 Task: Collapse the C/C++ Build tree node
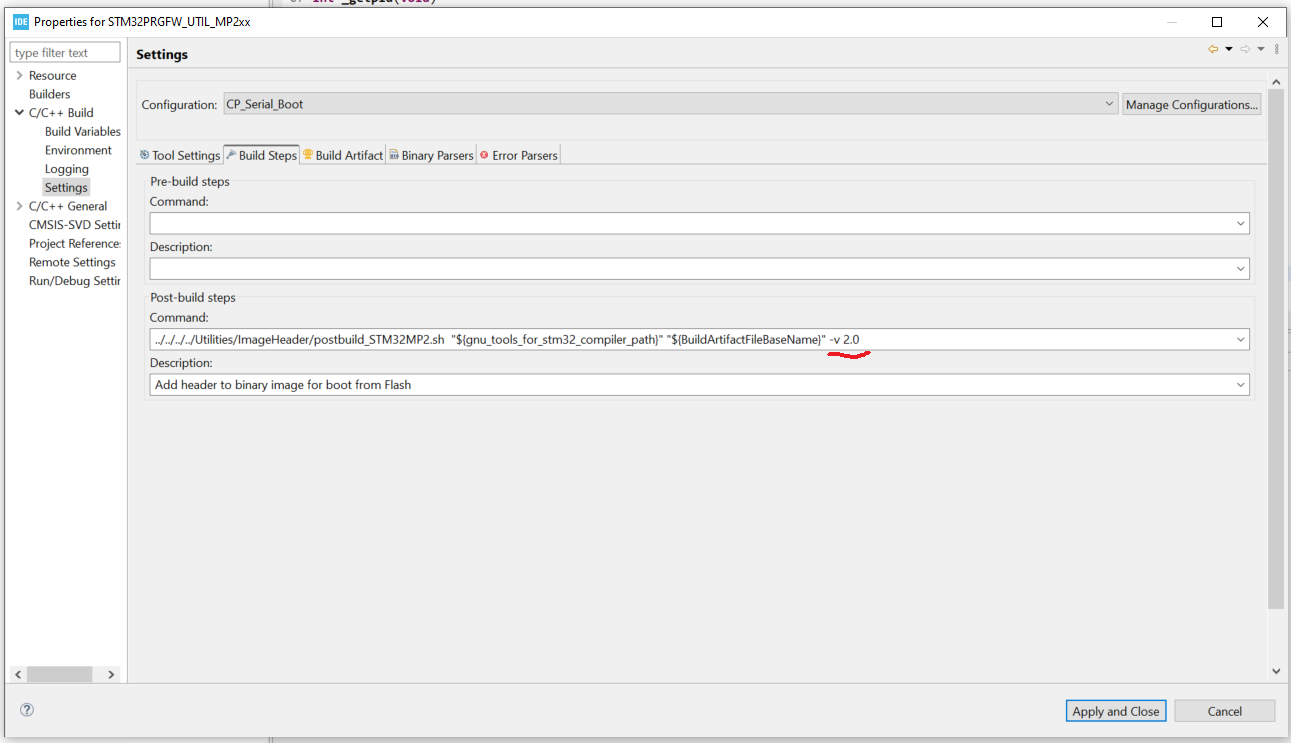coord(19,113)
